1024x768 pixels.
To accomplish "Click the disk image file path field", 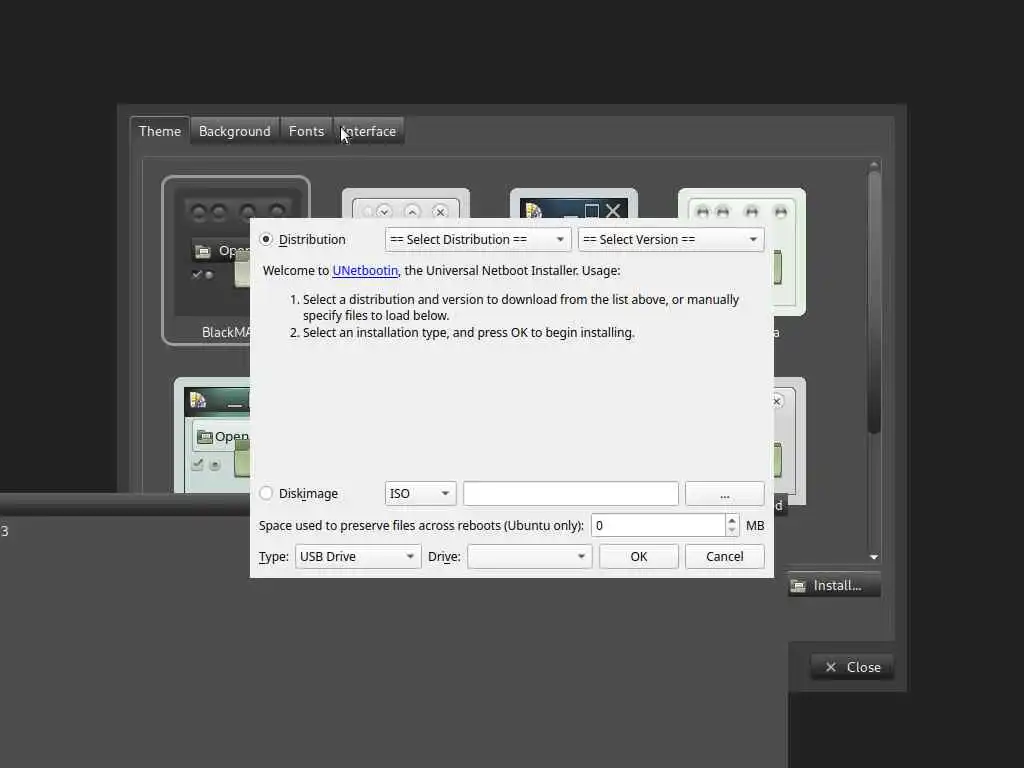I will coord(571,493).
